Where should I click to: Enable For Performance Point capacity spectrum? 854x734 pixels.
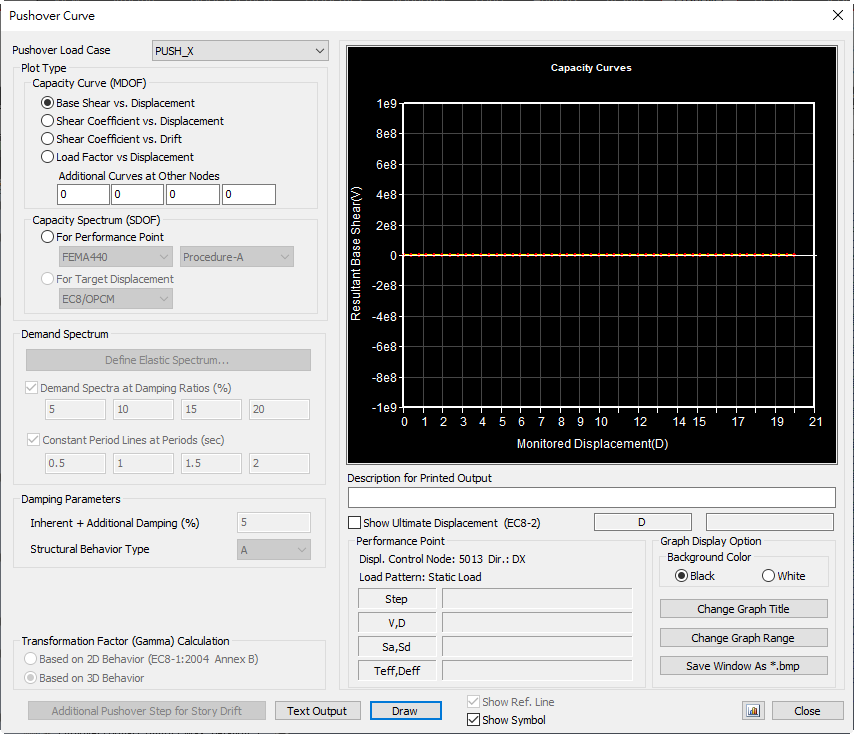coord(48,237)
